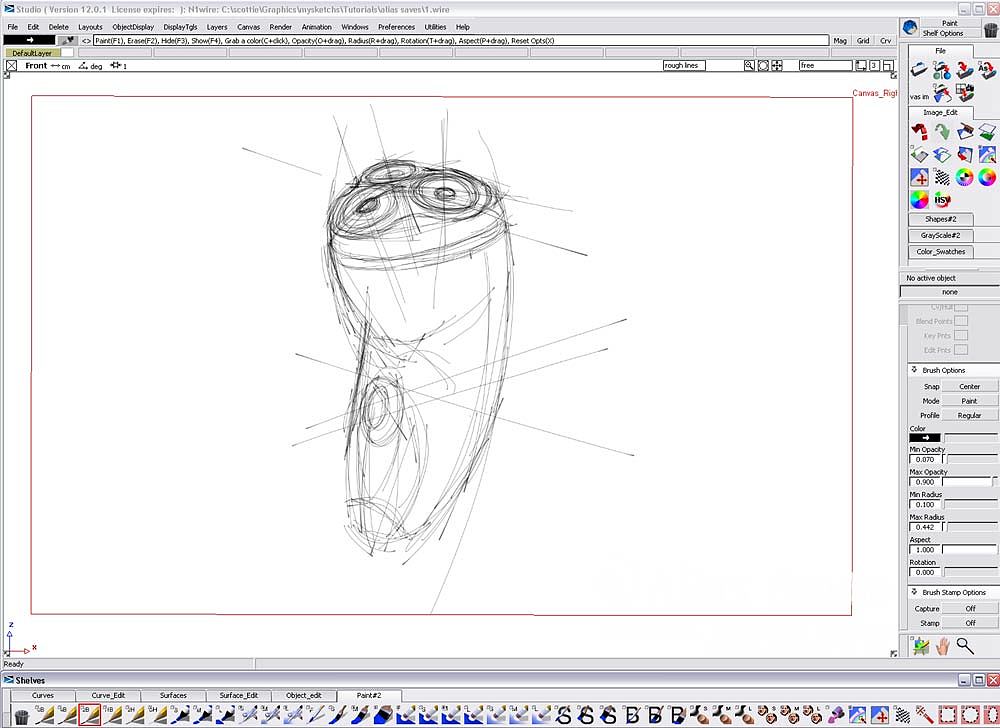Click the red undo arrow icon

[919, 132]
